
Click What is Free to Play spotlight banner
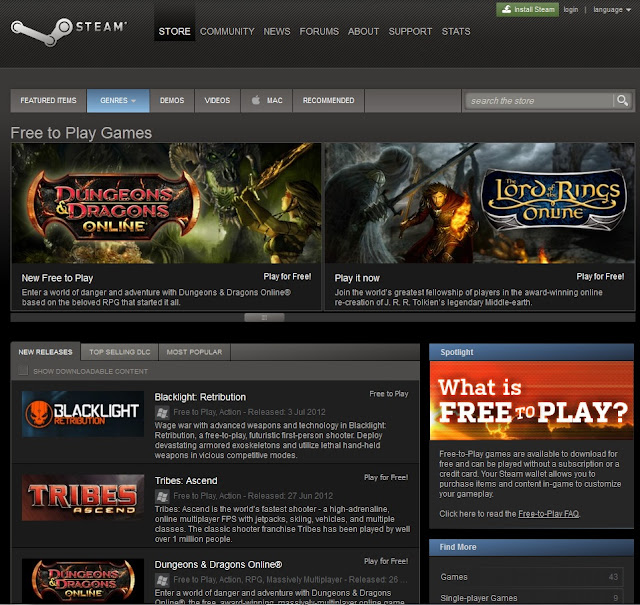pyautogui.click(x=531, y=400)
